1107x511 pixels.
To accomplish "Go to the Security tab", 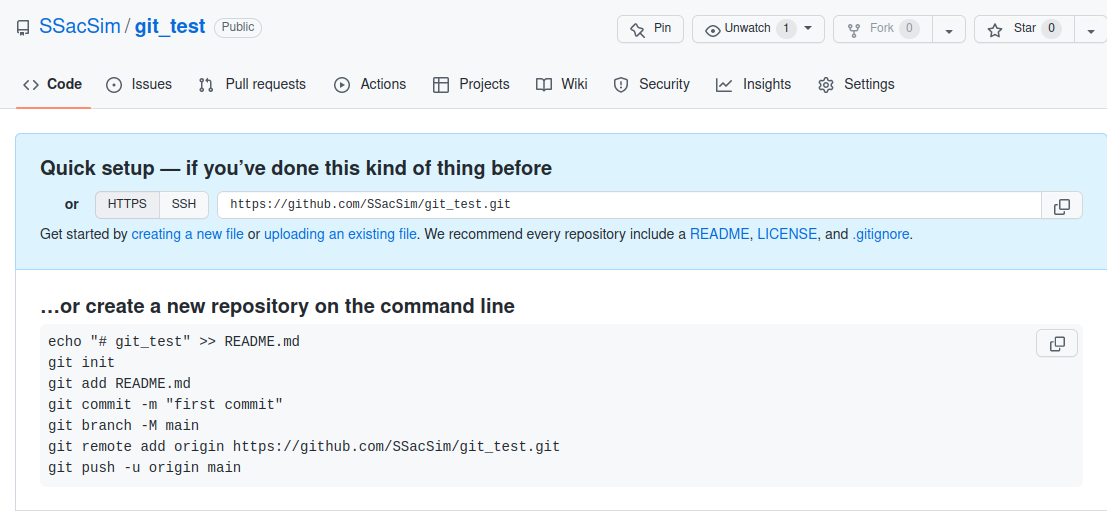I will click(651, 85).
